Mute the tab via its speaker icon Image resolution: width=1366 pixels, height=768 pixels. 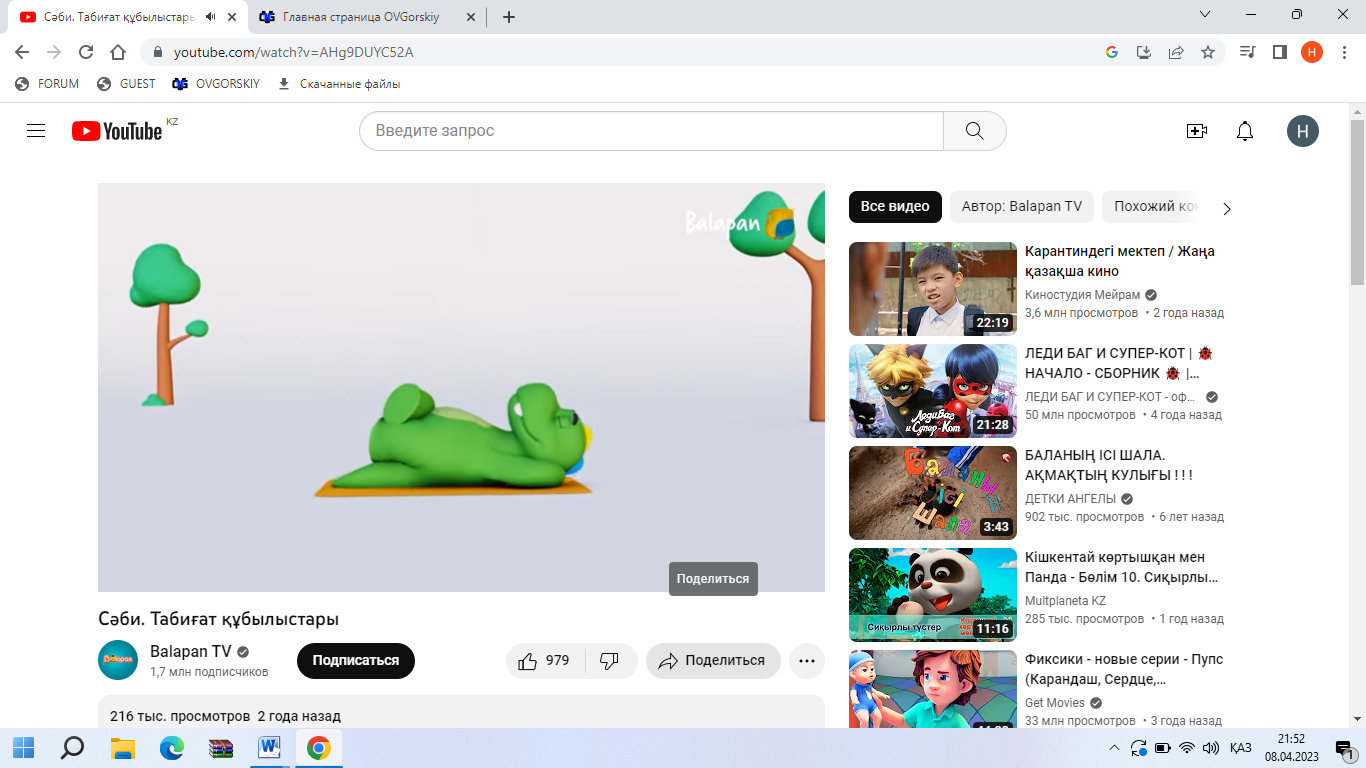click(210, 17)
